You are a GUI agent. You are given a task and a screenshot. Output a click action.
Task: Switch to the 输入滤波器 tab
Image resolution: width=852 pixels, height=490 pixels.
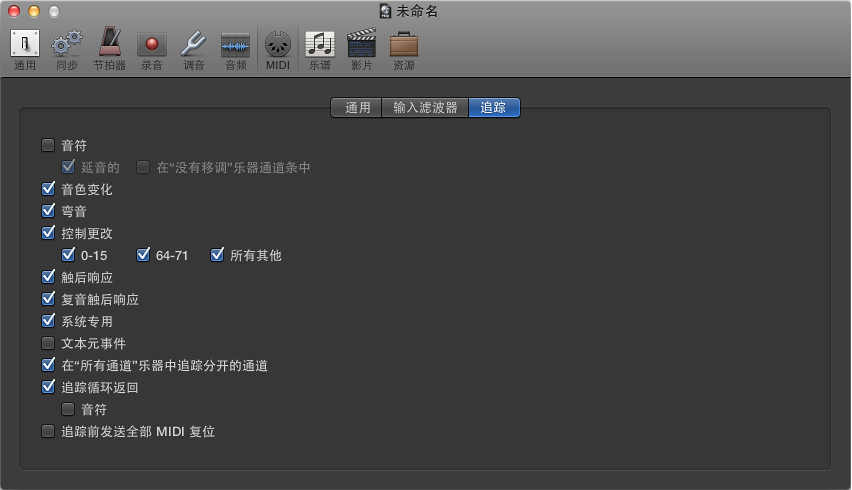[x=425, y=108]
